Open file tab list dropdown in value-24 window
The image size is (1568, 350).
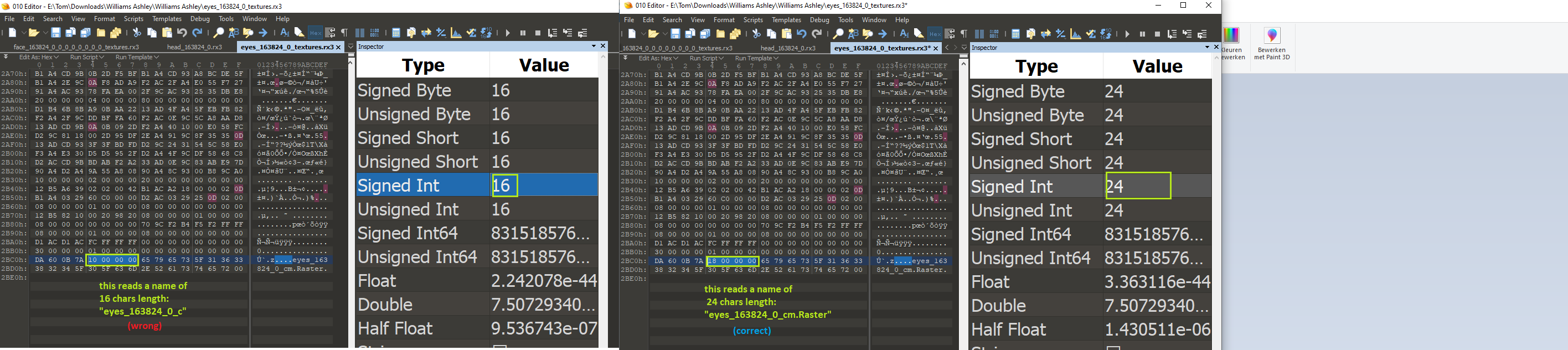(964, 48)
